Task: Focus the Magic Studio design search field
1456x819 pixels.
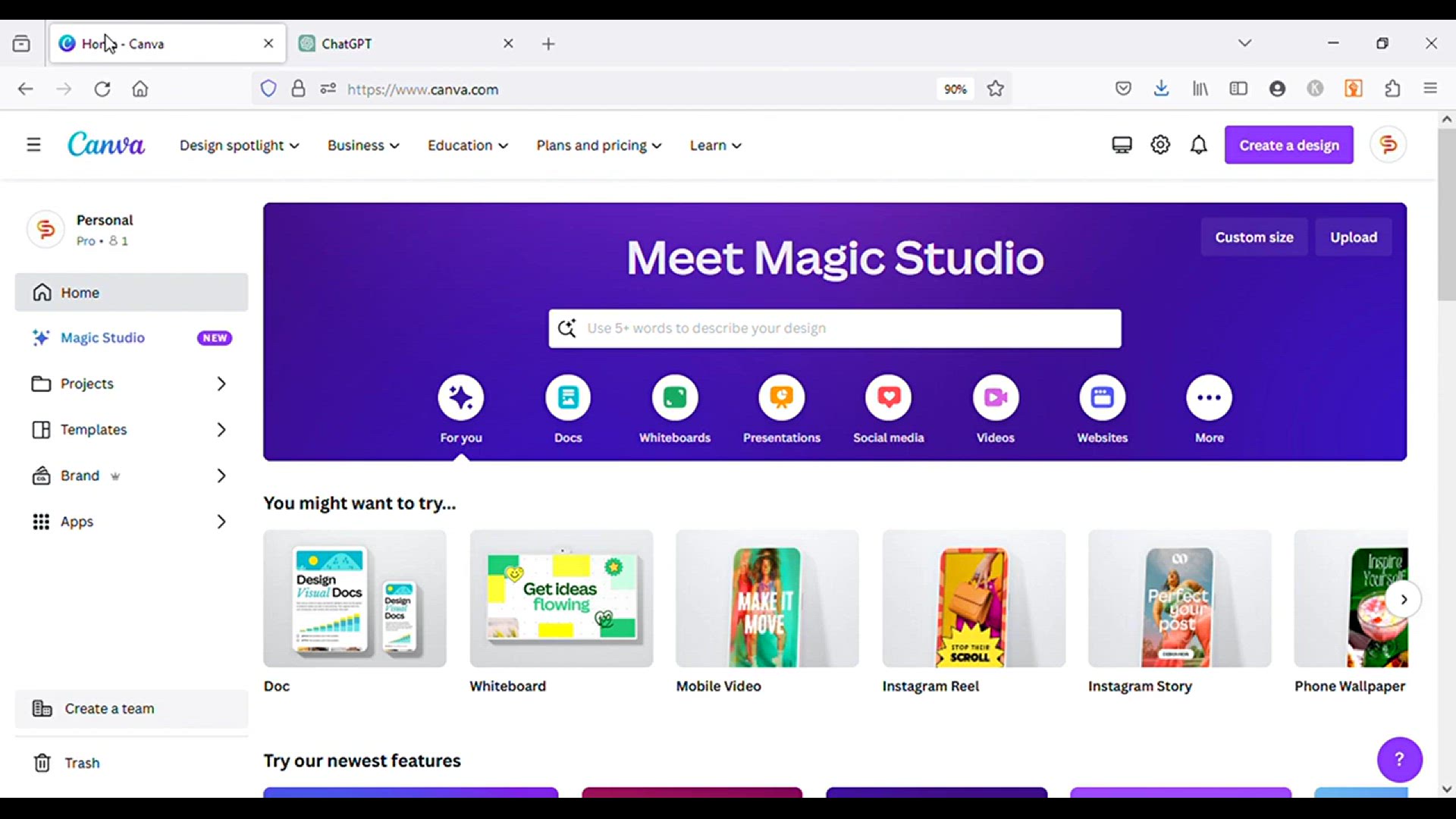Action: tap(835, 328)
